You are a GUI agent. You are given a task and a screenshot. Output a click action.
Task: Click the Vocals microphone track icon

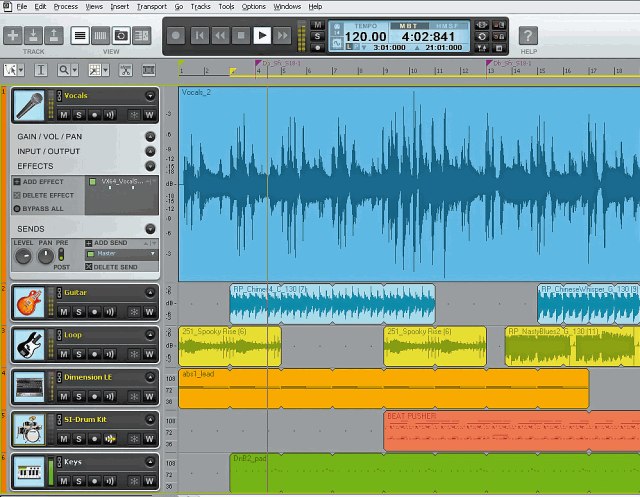tap(29, 105)
